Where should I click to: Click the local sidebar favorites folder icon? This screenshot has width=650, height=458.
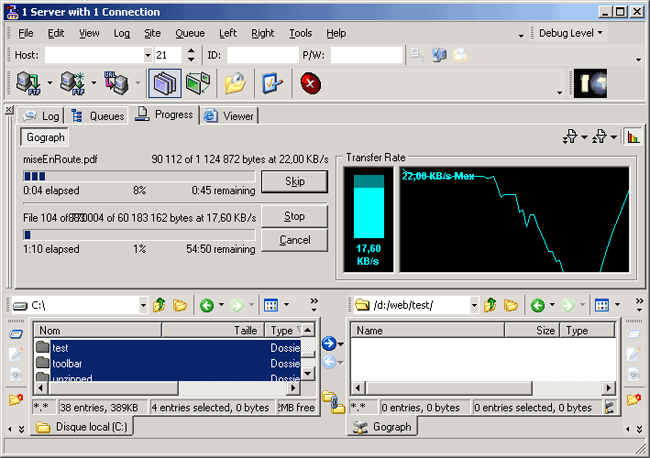(16, 400)
